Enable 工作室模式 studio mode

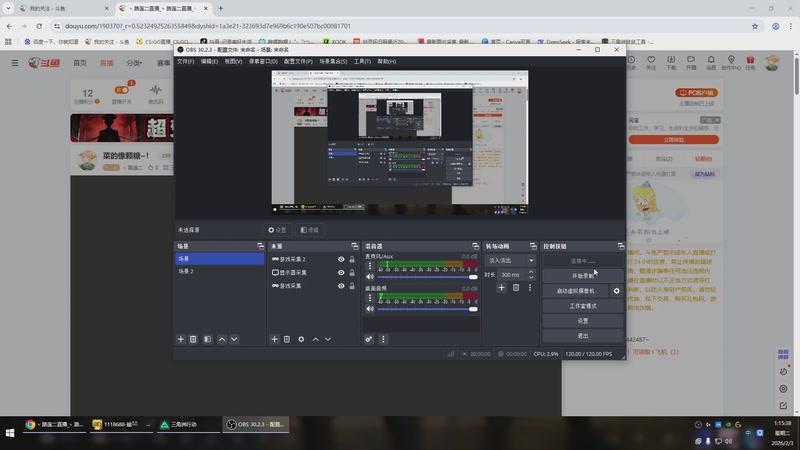583,306
